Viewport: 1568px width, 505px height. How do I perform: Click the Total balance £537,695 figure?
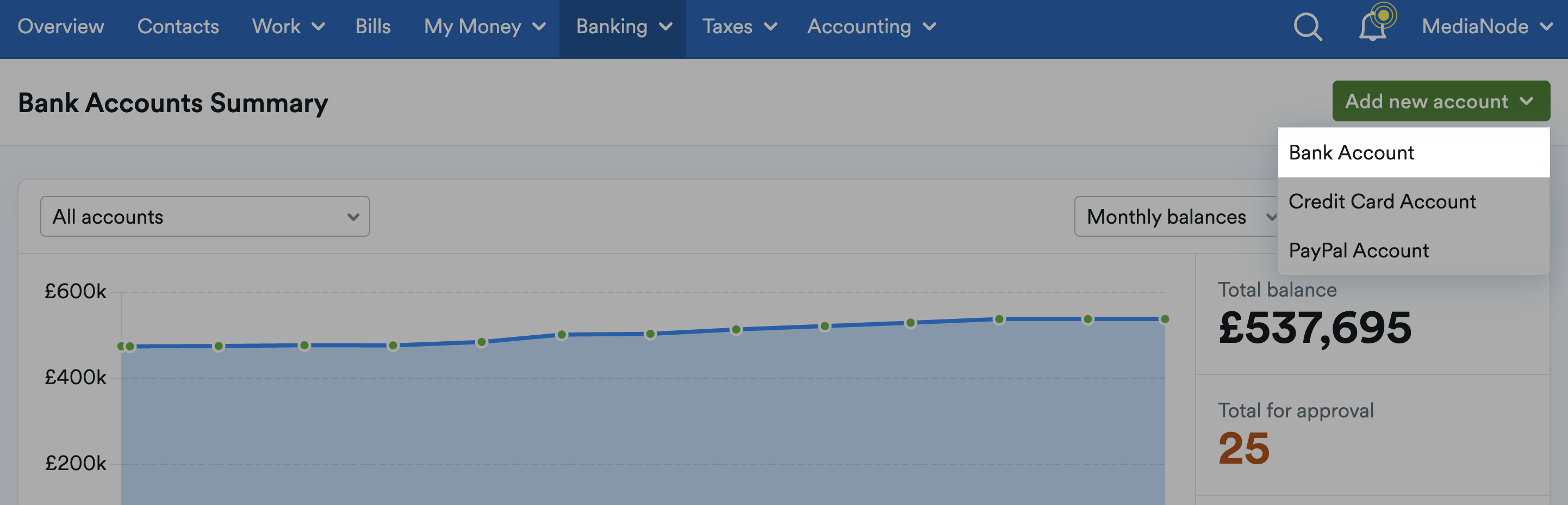[1315, 328]
